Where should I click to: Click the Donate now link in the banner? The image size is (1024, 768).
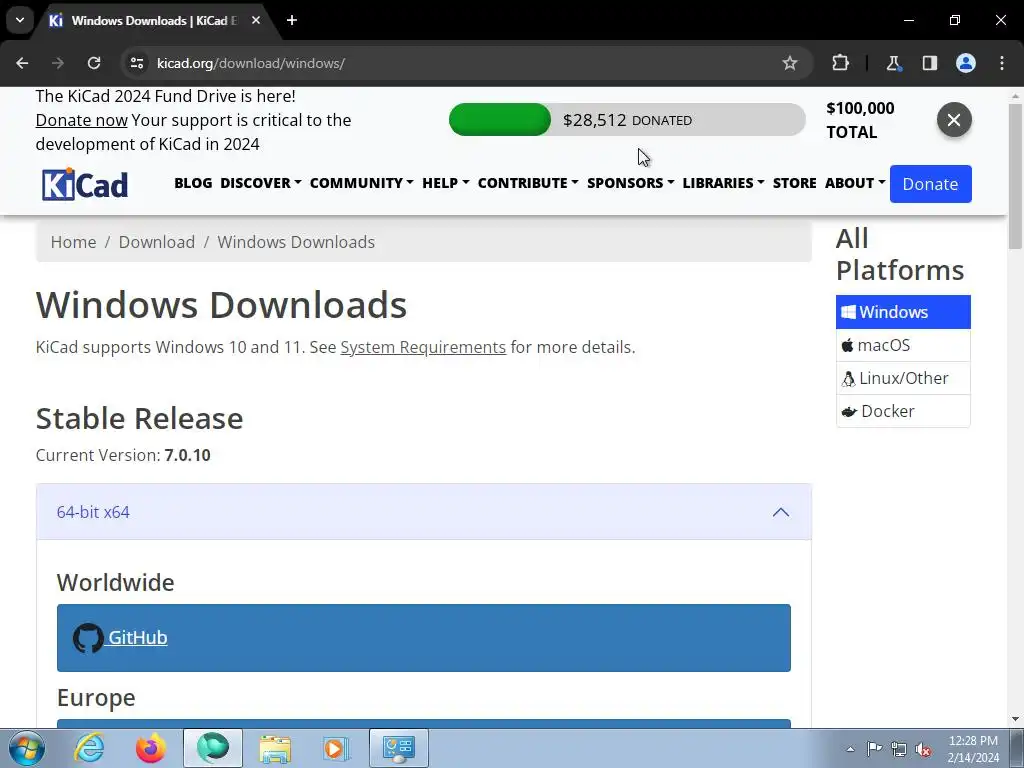(x=82, y=120)
